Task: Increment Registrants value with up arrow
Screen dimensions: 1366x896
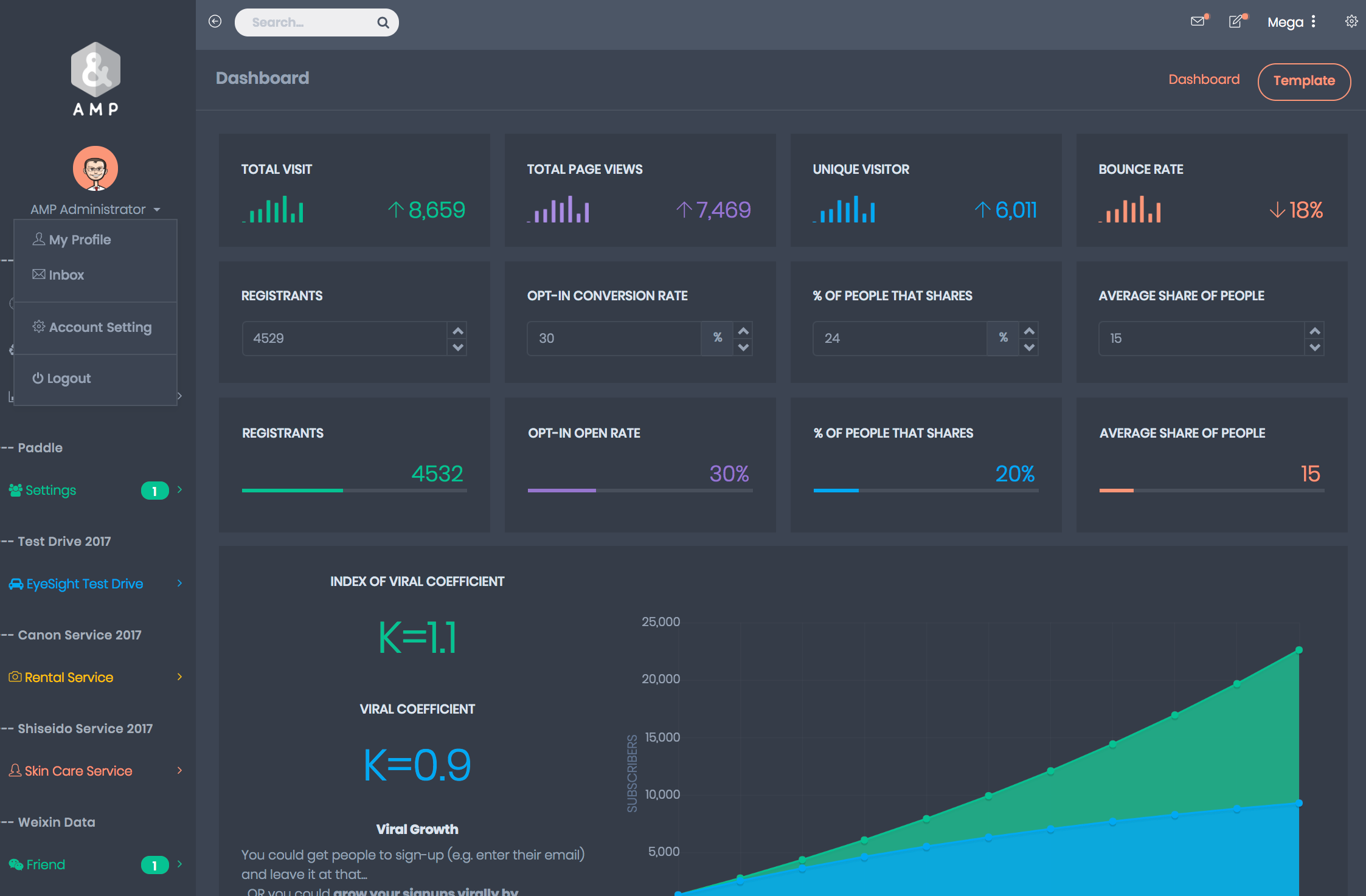Action: (x=458, y=331)
